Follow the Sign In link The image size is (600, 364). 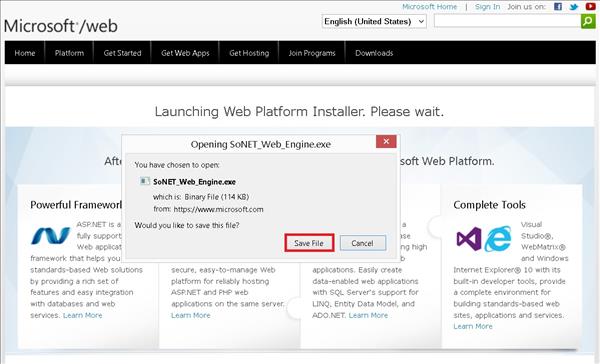coord(488,7)
